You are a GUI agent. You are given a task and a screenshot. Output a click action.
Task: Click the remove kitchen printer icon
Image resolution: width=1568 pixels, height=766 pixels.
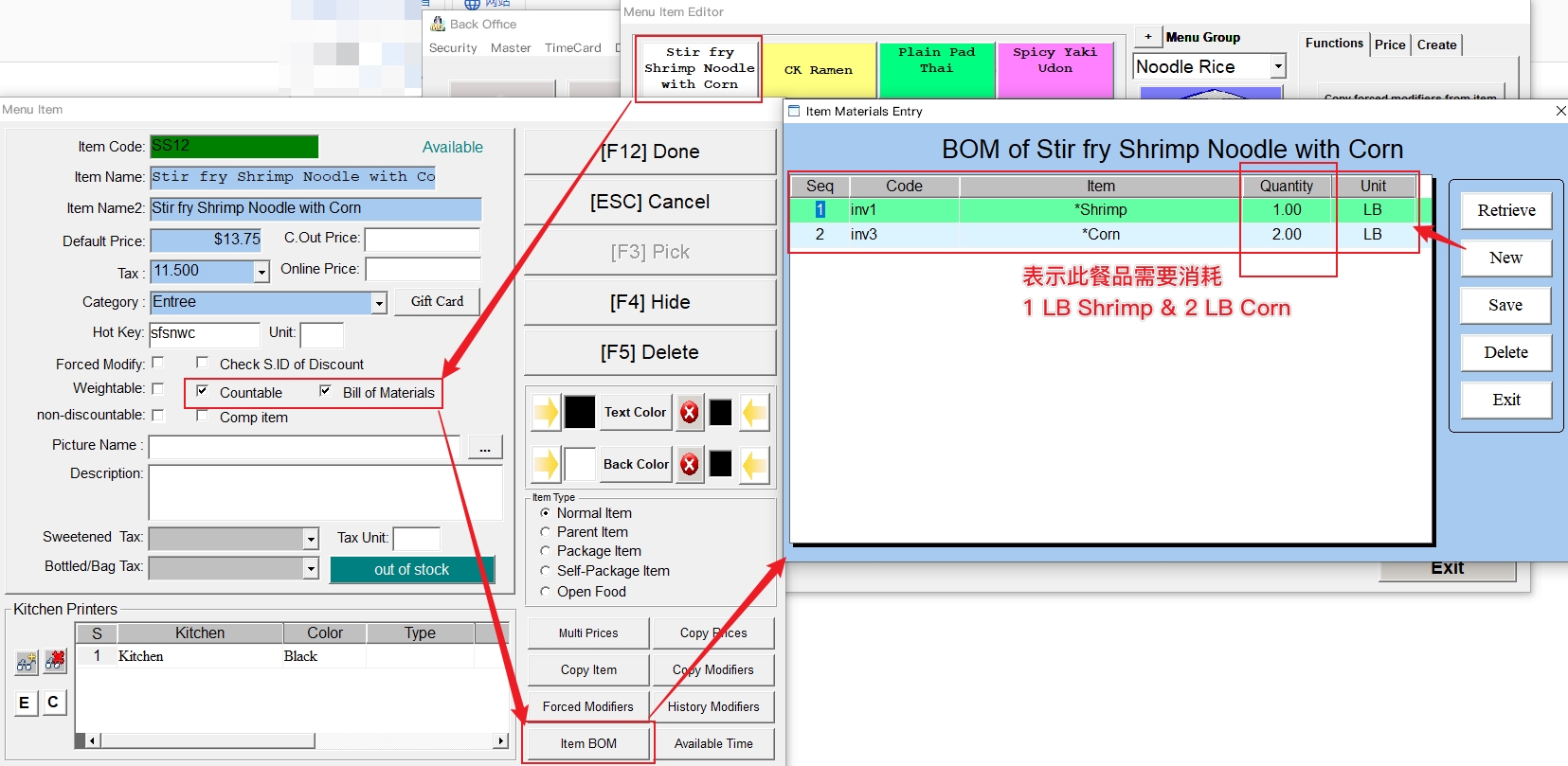click(x=55, y=662)
